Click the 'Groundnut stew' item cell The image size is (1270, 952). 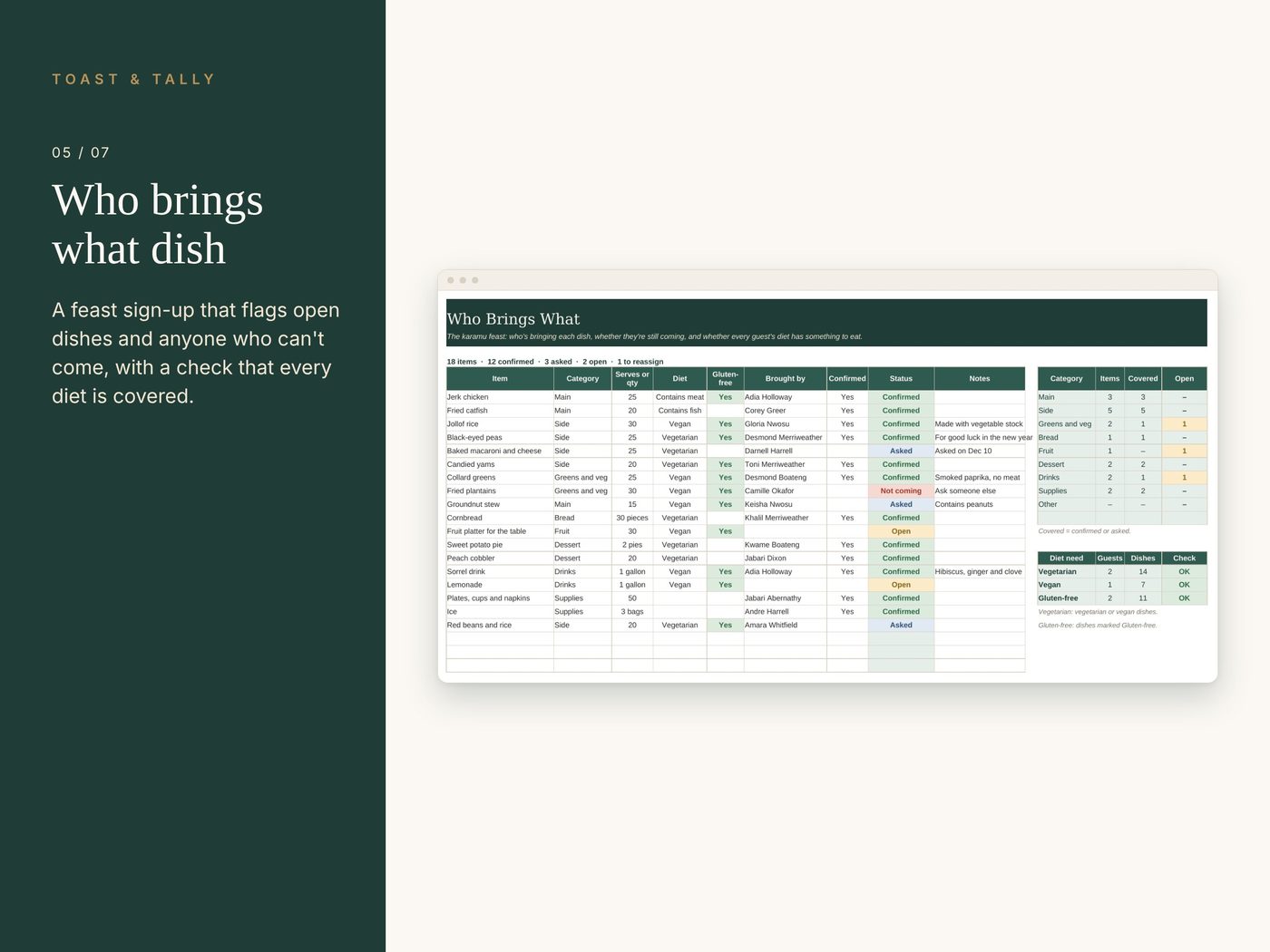[x=500, y=504]
